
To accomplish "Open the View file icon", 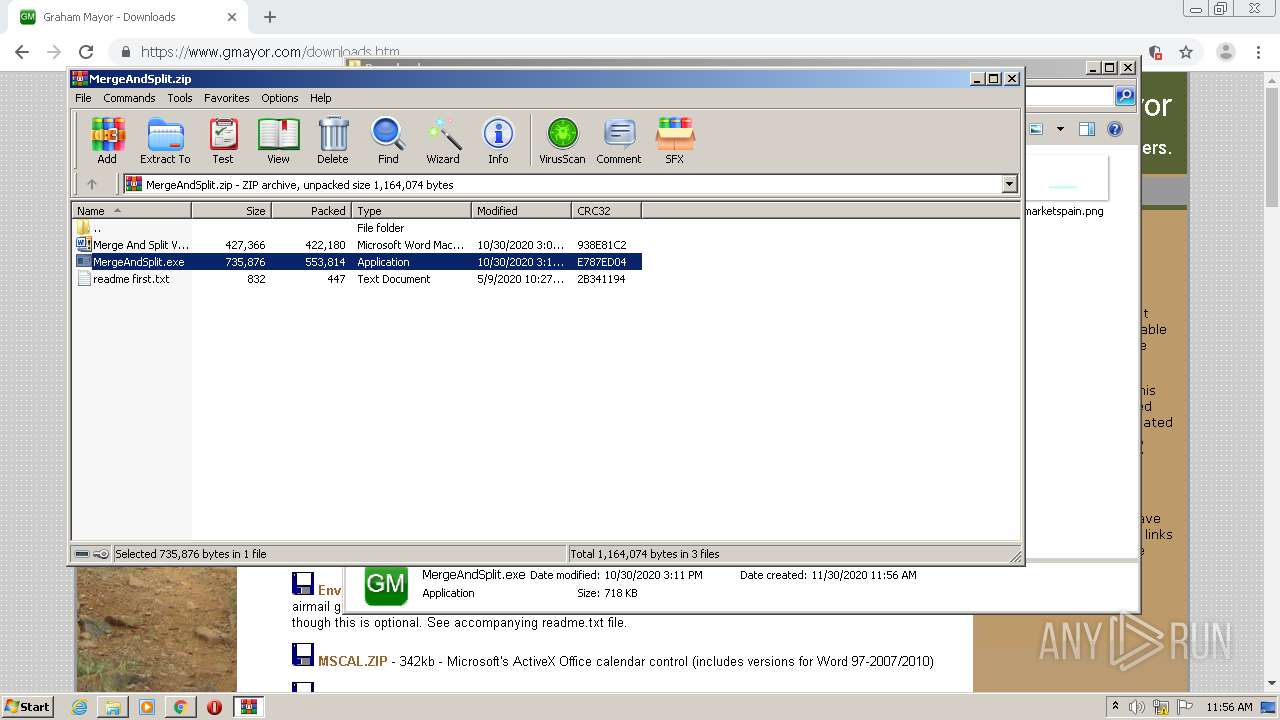I will 278,140.
